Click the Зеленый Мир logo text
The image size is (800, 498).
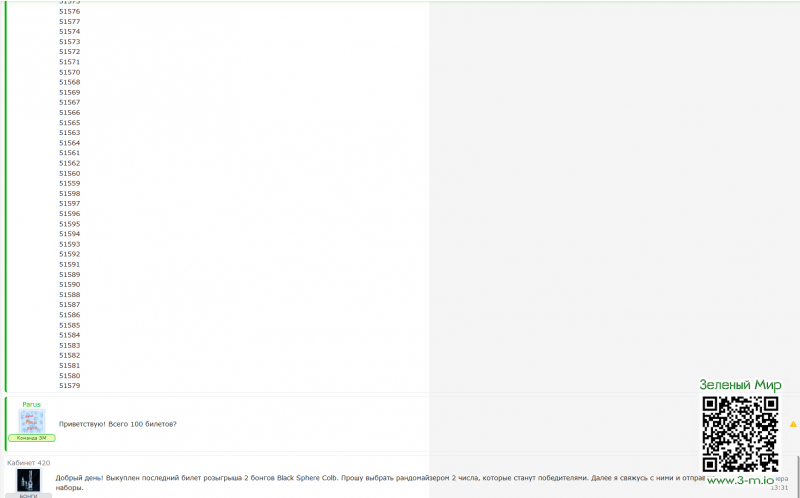(740, 385)
